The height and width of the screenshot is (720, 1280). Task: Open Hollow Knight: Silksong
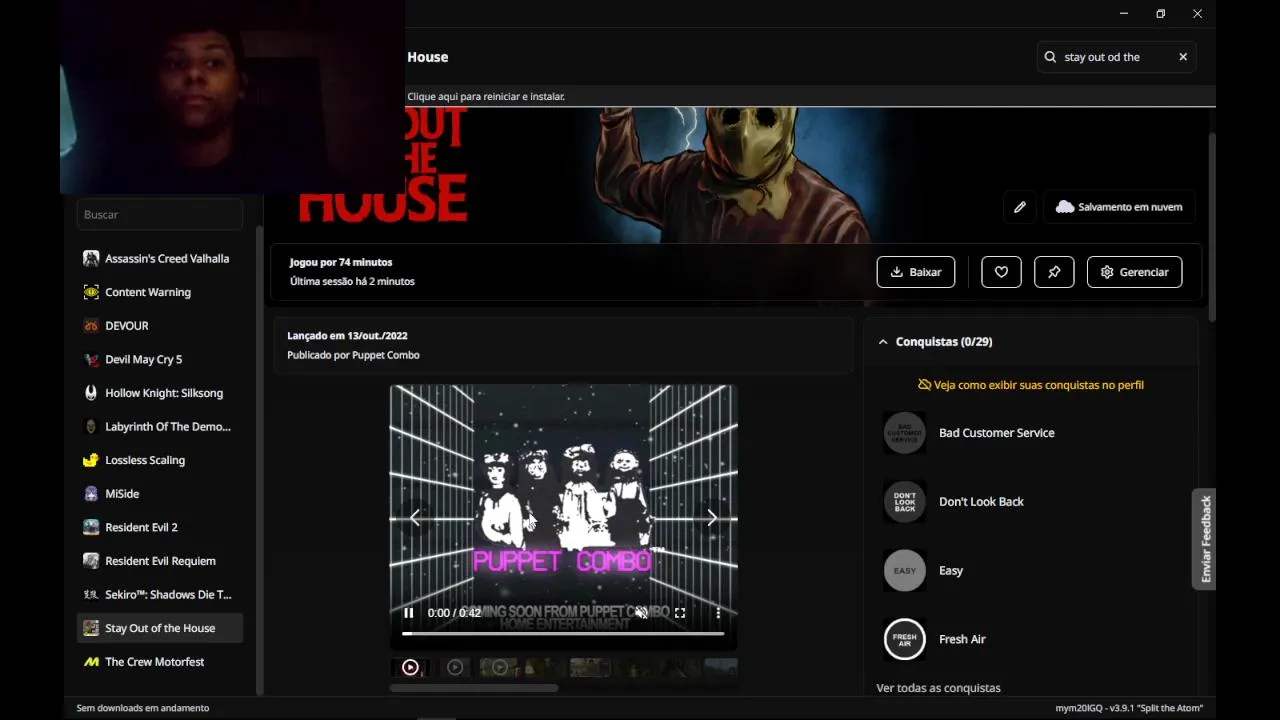(160, 393)
